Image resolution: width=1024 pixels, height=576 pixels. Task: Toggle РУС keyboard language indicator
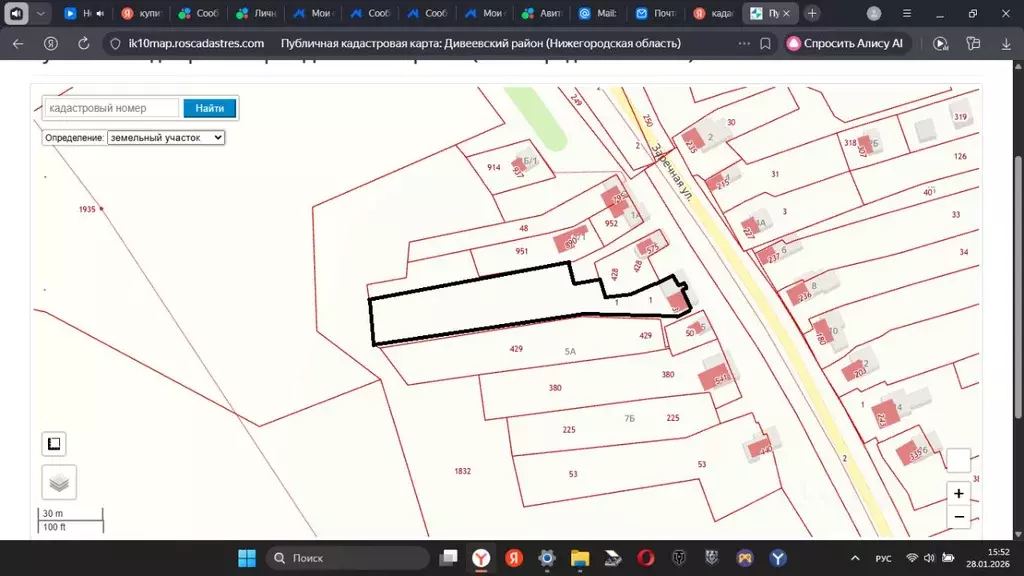tap(884, 558)
